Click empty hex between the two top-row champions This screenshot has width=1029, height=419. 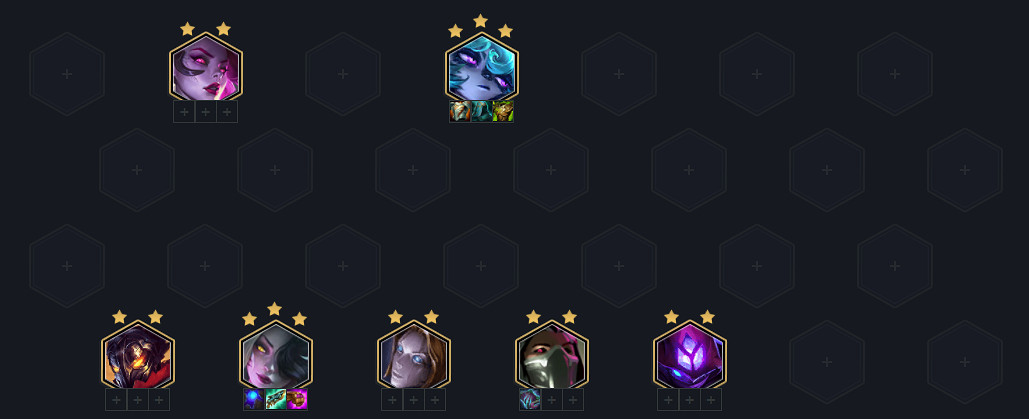click(x=343, y=74)
